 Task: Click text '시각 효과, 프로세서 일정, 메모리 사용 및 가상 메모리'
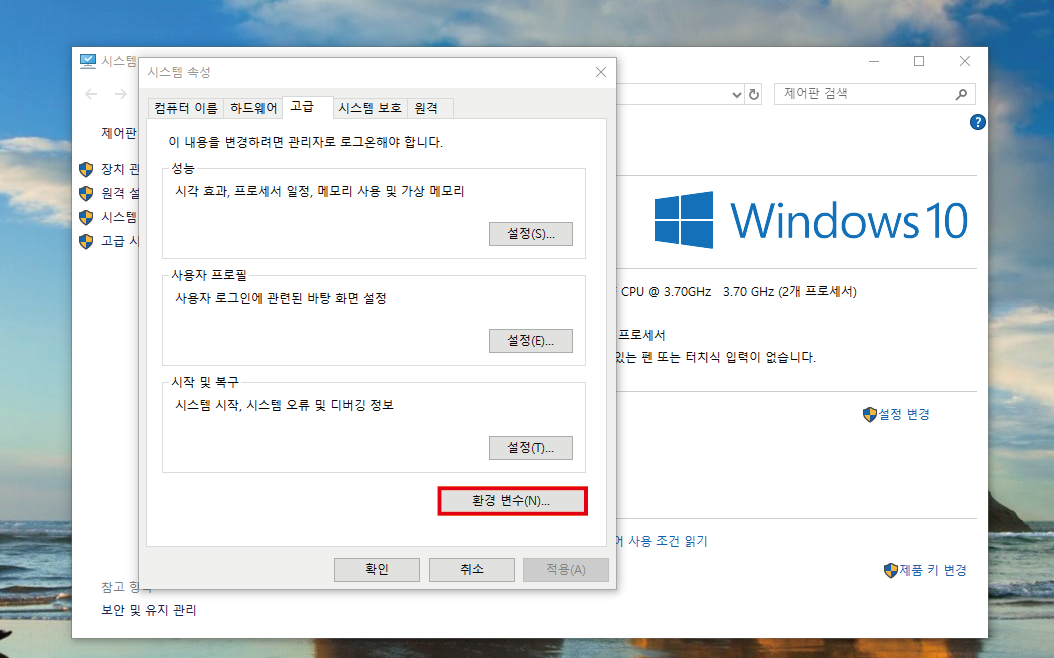[320, 192]
